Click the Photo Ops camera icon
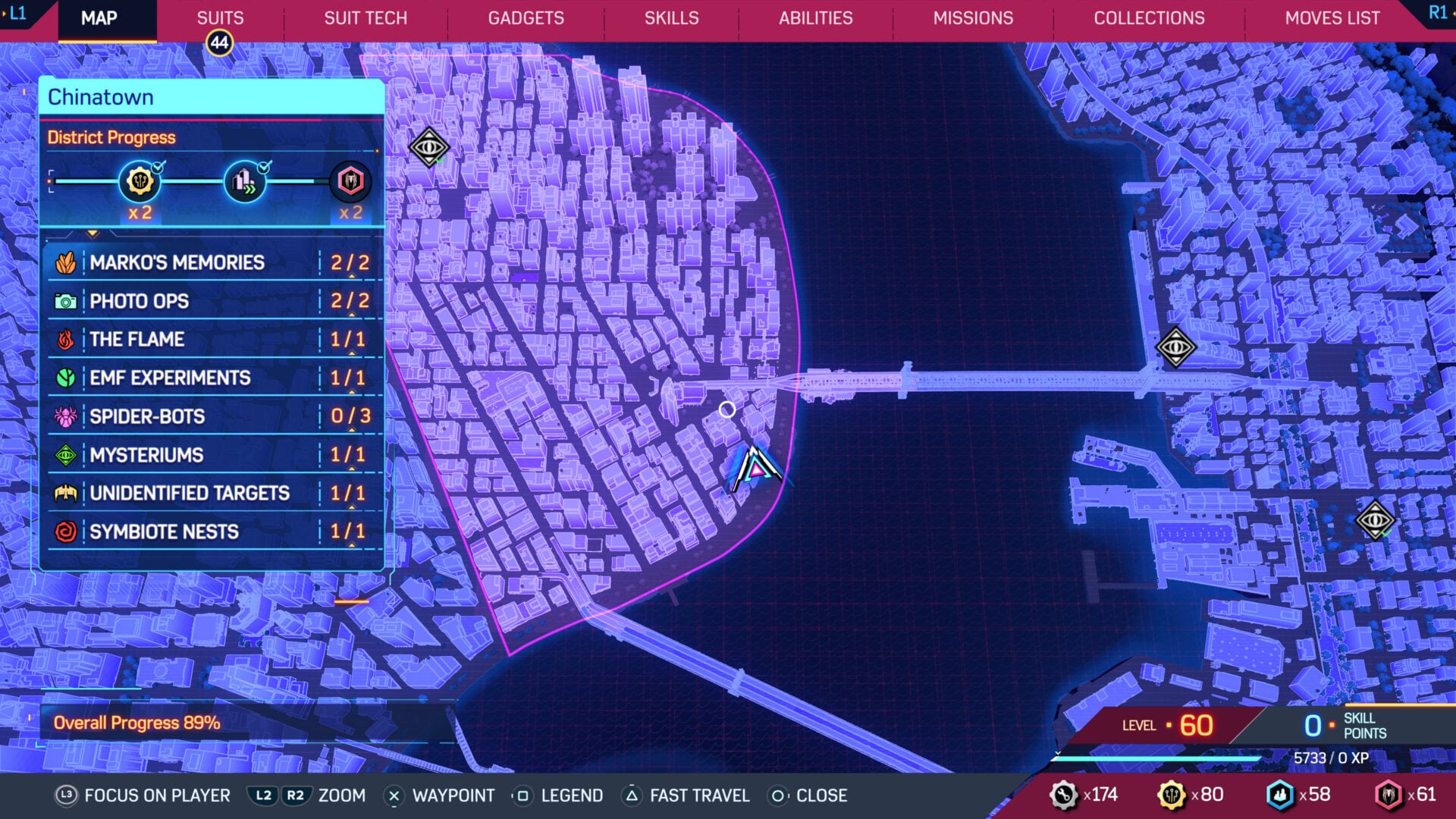 pos(67,301)
